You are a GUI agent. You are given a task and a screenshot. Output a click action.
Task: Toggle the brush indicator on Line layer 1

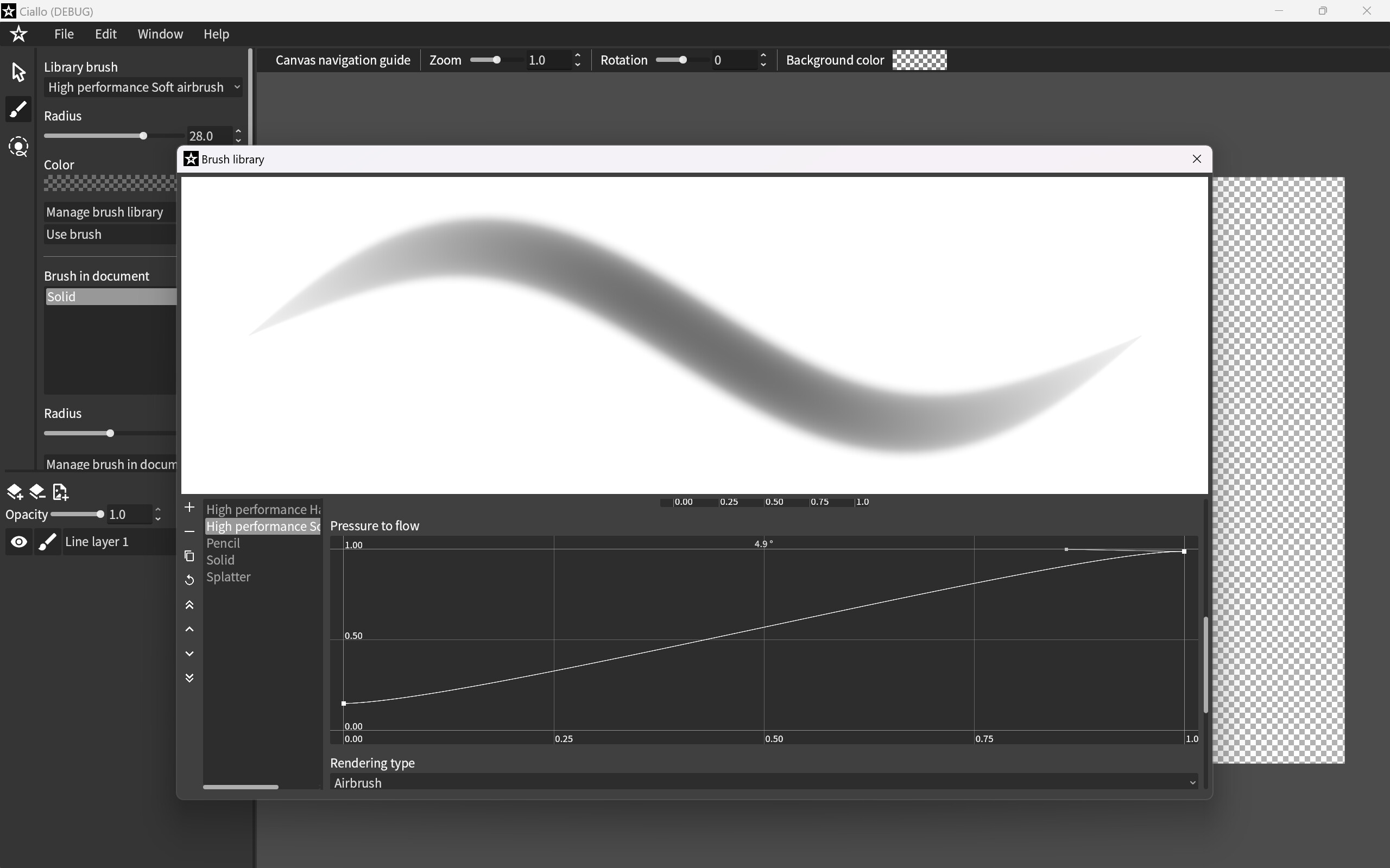click(48, 541)
